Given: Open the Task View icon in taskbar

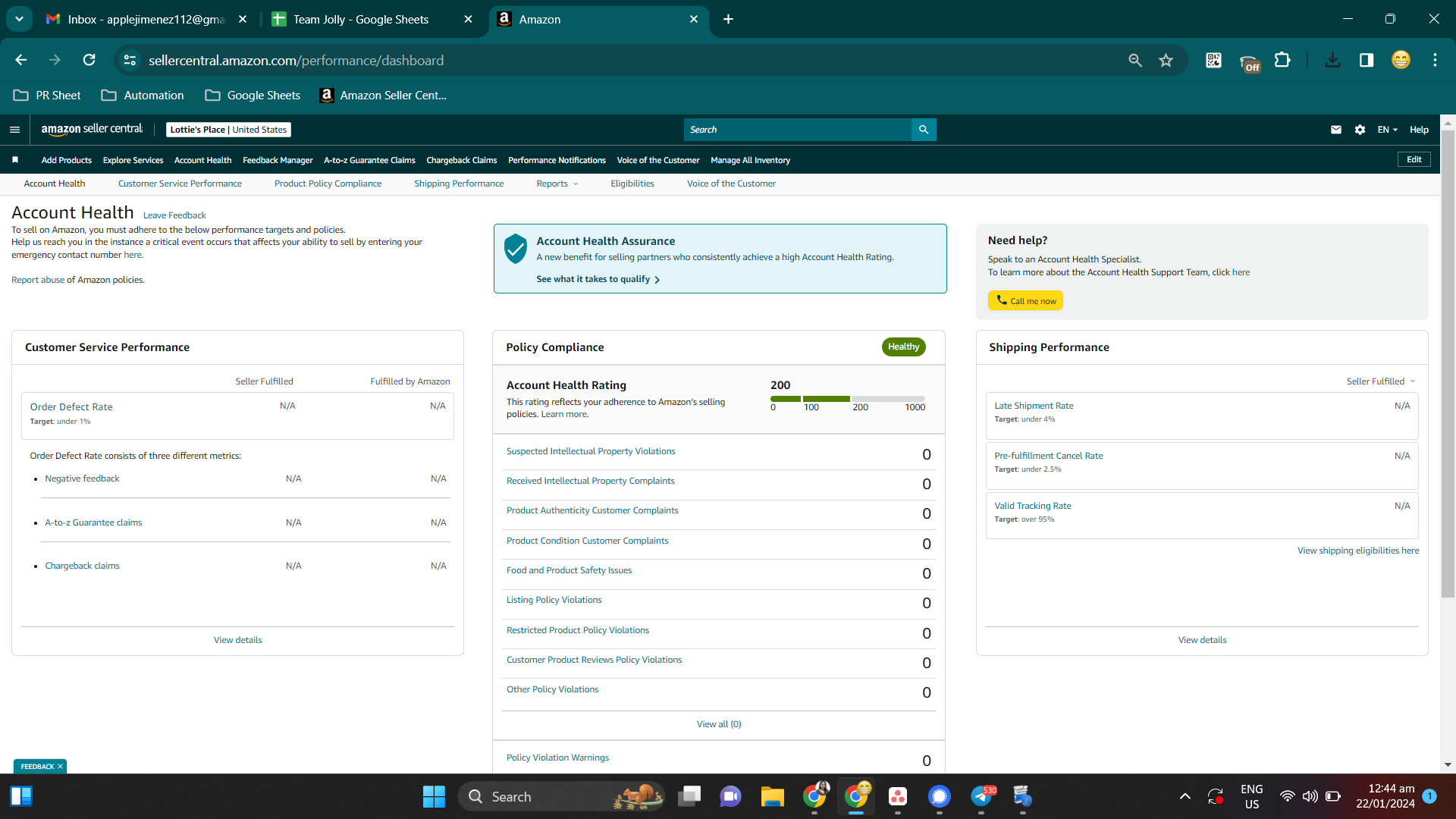Looking at the screenshot, I should pyautogui.click(x=689, y=796).
